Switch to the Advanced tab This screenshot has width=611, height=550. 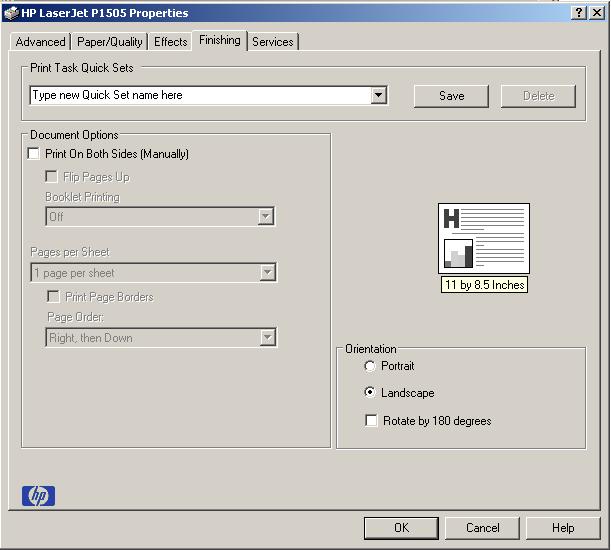click(40, 42)
